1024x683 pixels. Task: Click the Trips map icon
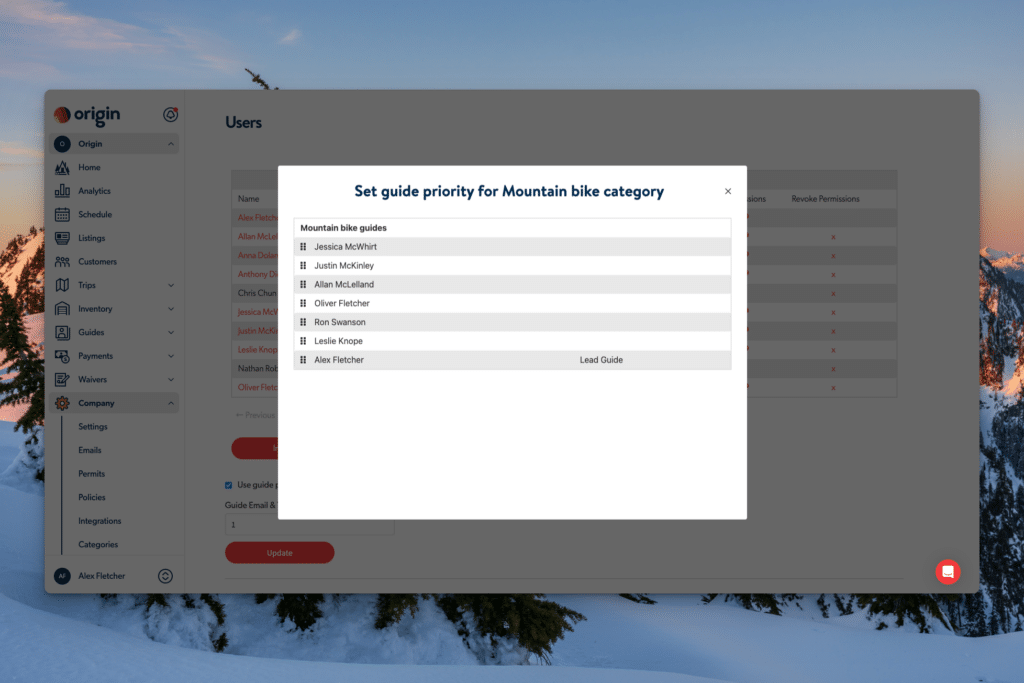pyautogui.click(x=62, y=285)
